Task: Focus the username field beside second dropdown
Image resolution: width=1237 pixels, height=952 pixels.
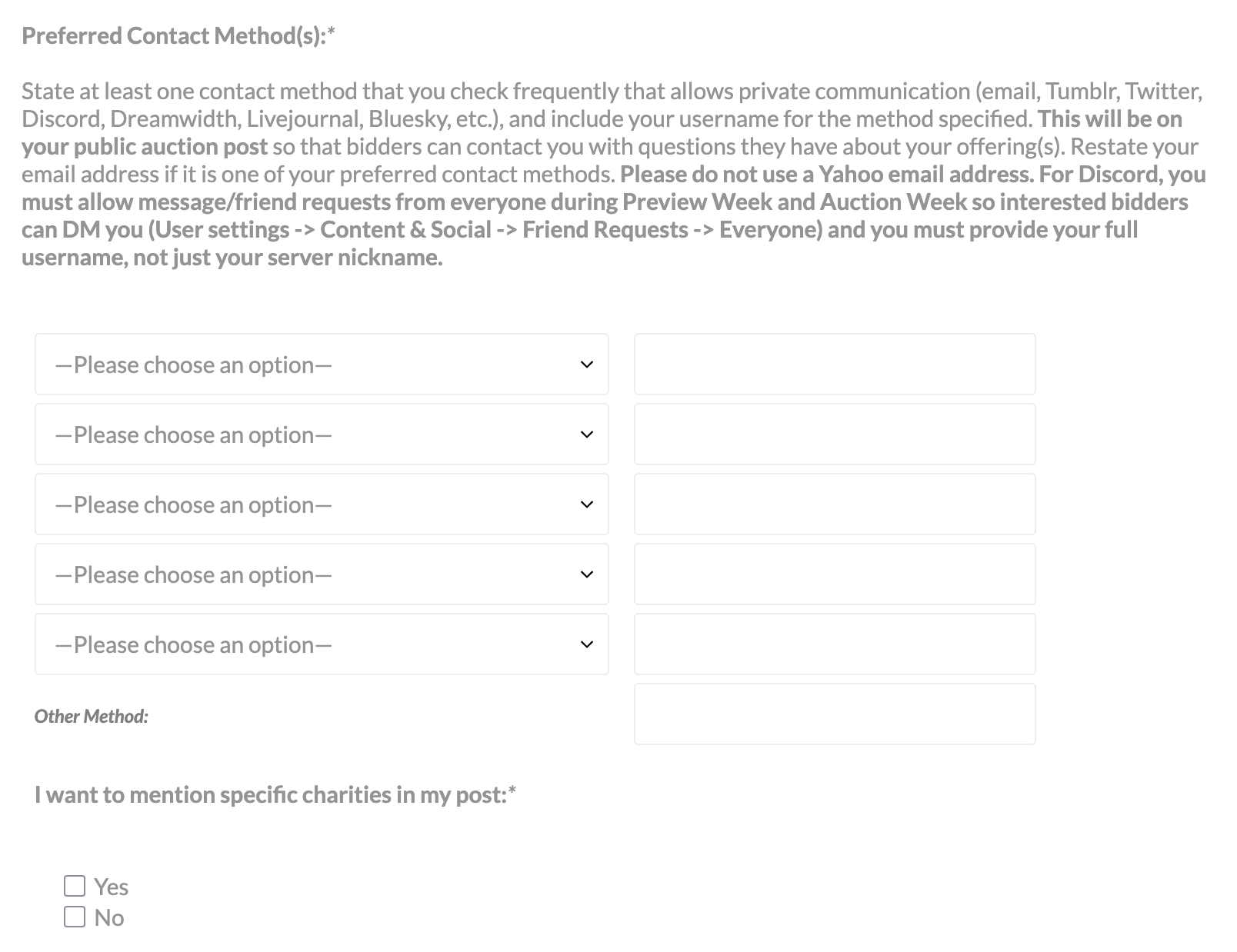Action: [x=835, y=434]
